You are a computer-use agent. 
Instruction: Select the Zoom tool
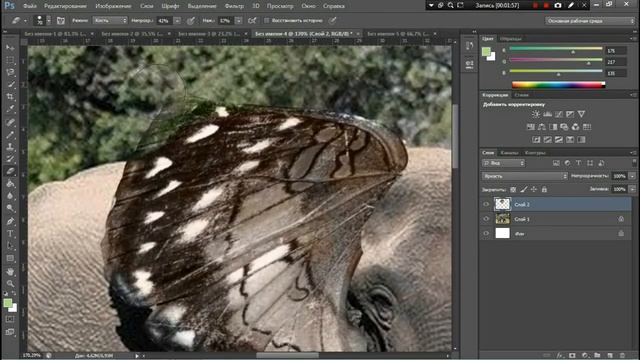(10, 284)
